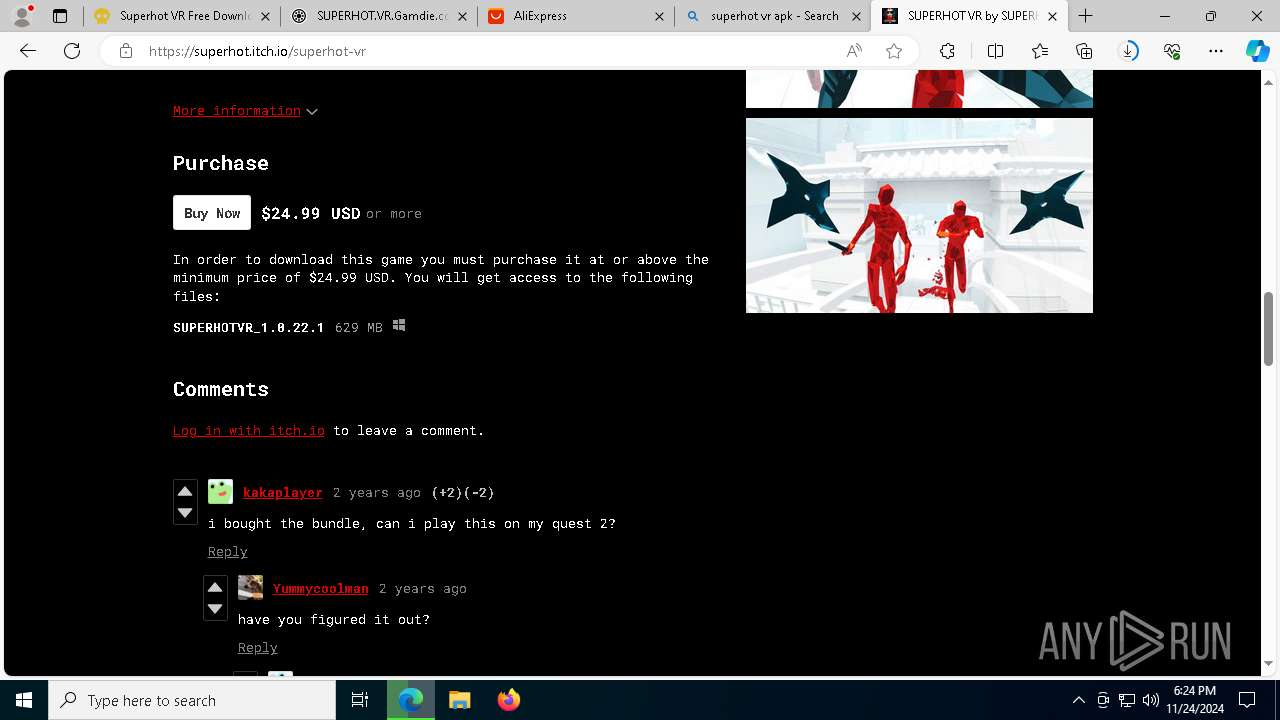1280x720 pixels.
Task: Show the Downloads panel
Action: pos(1128,51)
